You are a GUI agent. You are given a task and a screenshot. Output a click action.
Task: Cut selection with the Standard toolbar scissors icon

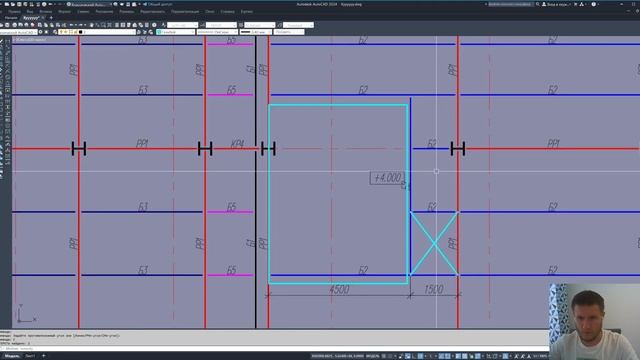40,25
